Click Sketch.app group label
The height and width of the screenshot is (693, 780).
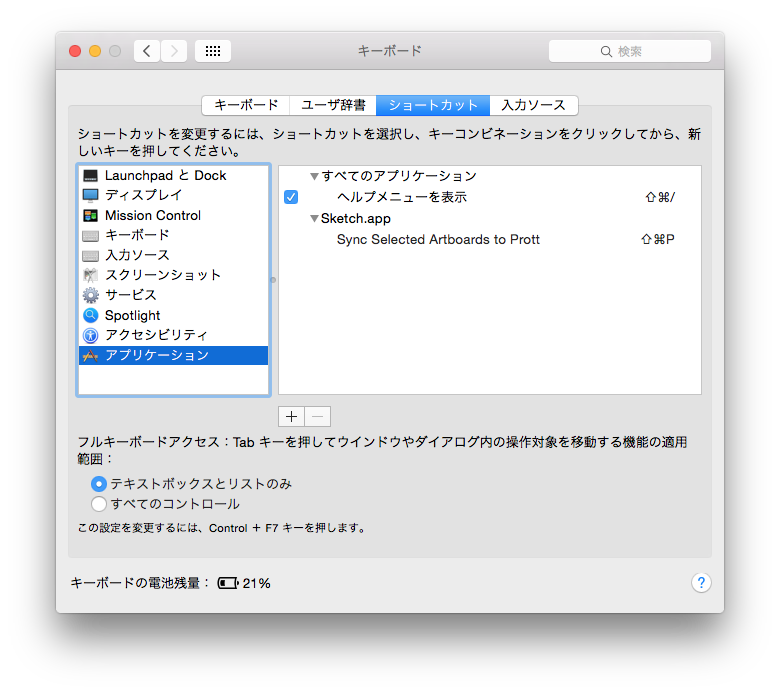tap(356, 218)
